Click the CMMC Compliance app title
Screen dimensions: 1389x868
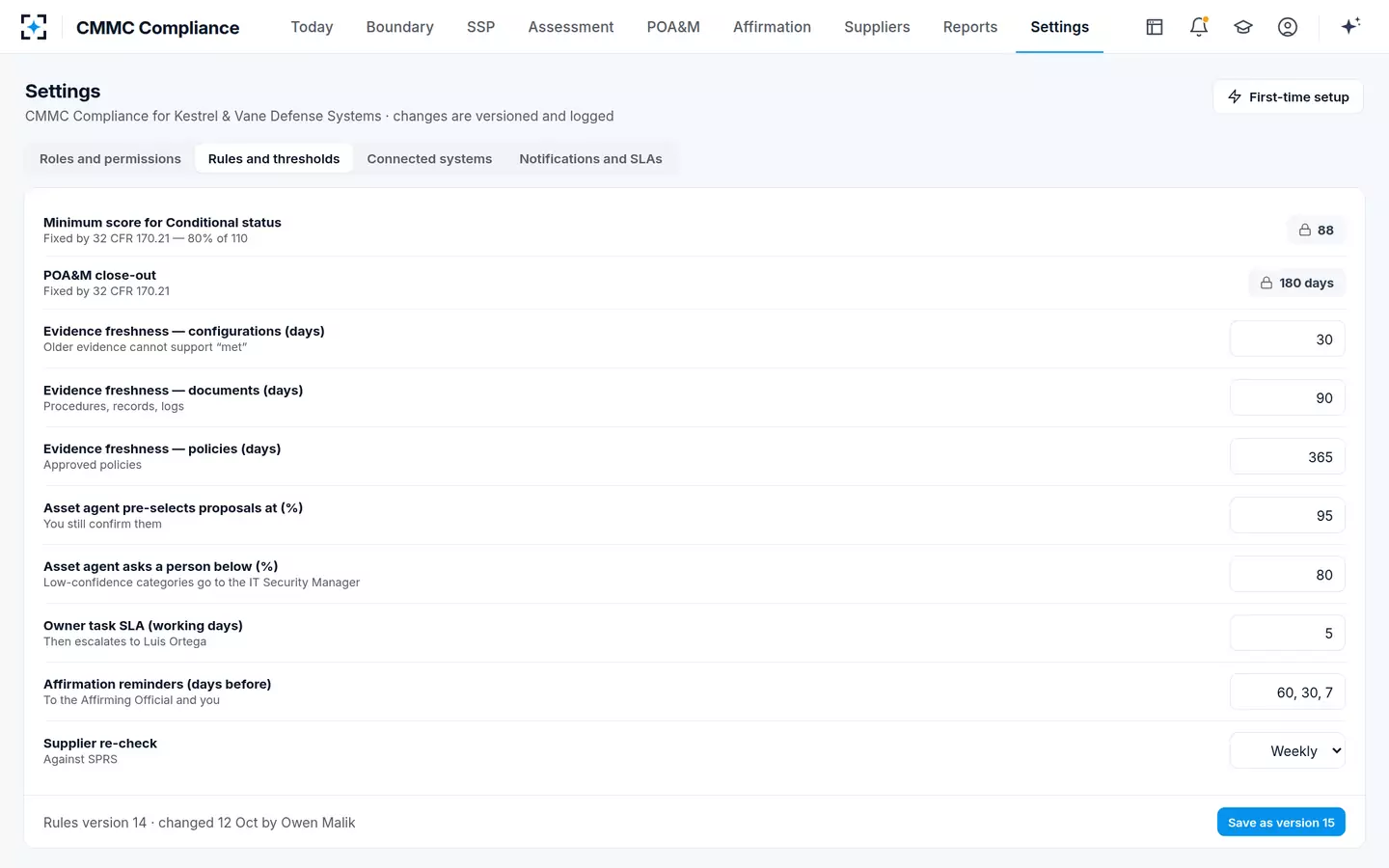157,28
